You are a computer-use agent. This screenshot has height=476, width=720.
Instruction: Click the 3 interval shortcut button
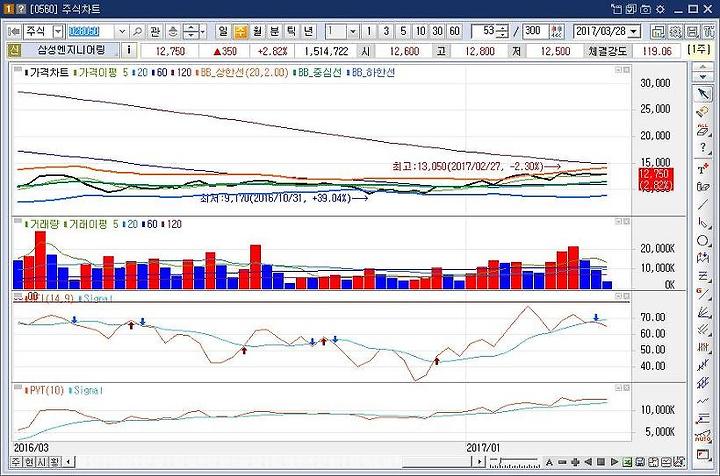[x=386, y=31]
